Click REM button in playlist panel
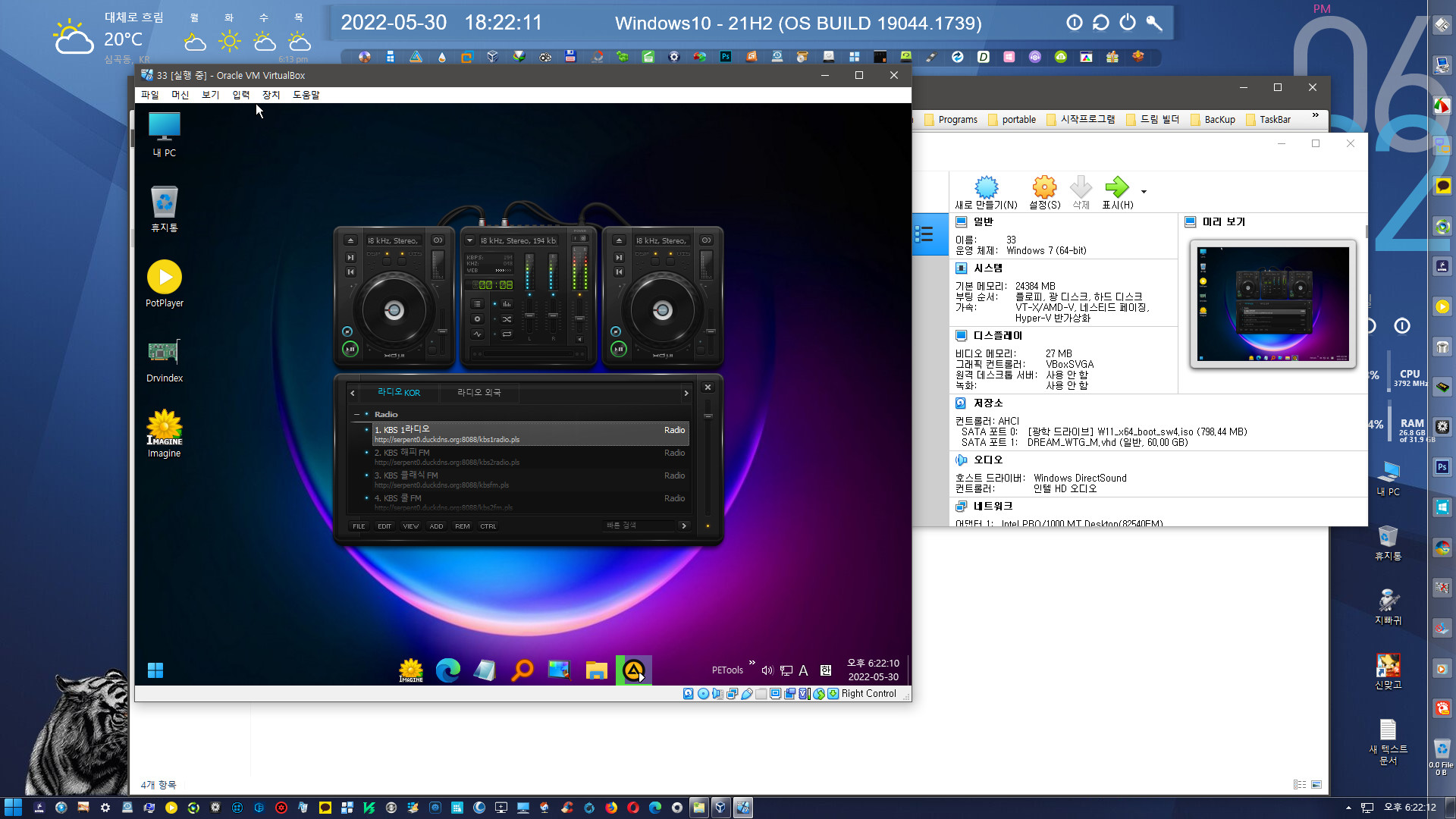This screenshot has height=819, width=1456. coord(462,526)
